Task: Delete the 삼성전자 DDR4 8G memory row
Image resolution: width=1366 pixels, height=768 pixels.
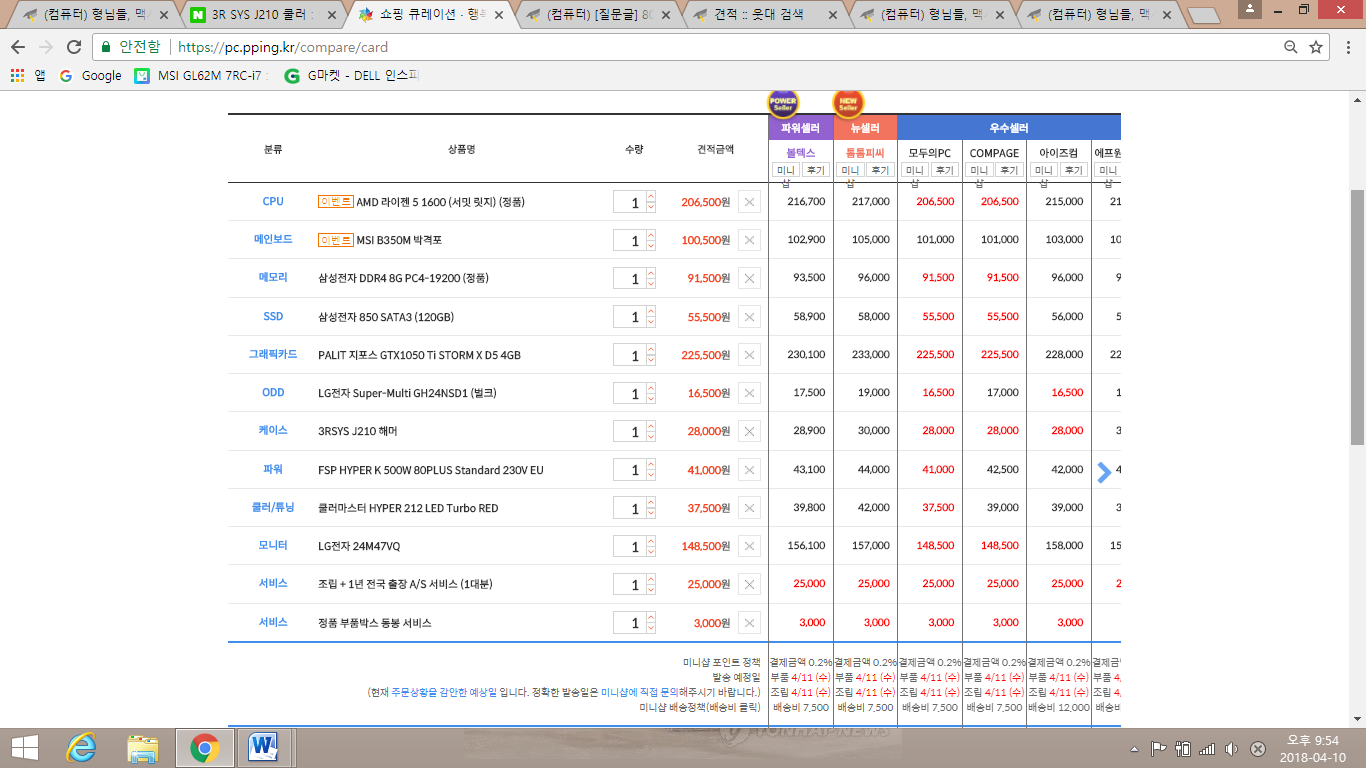Action: [x=749, y=279]
